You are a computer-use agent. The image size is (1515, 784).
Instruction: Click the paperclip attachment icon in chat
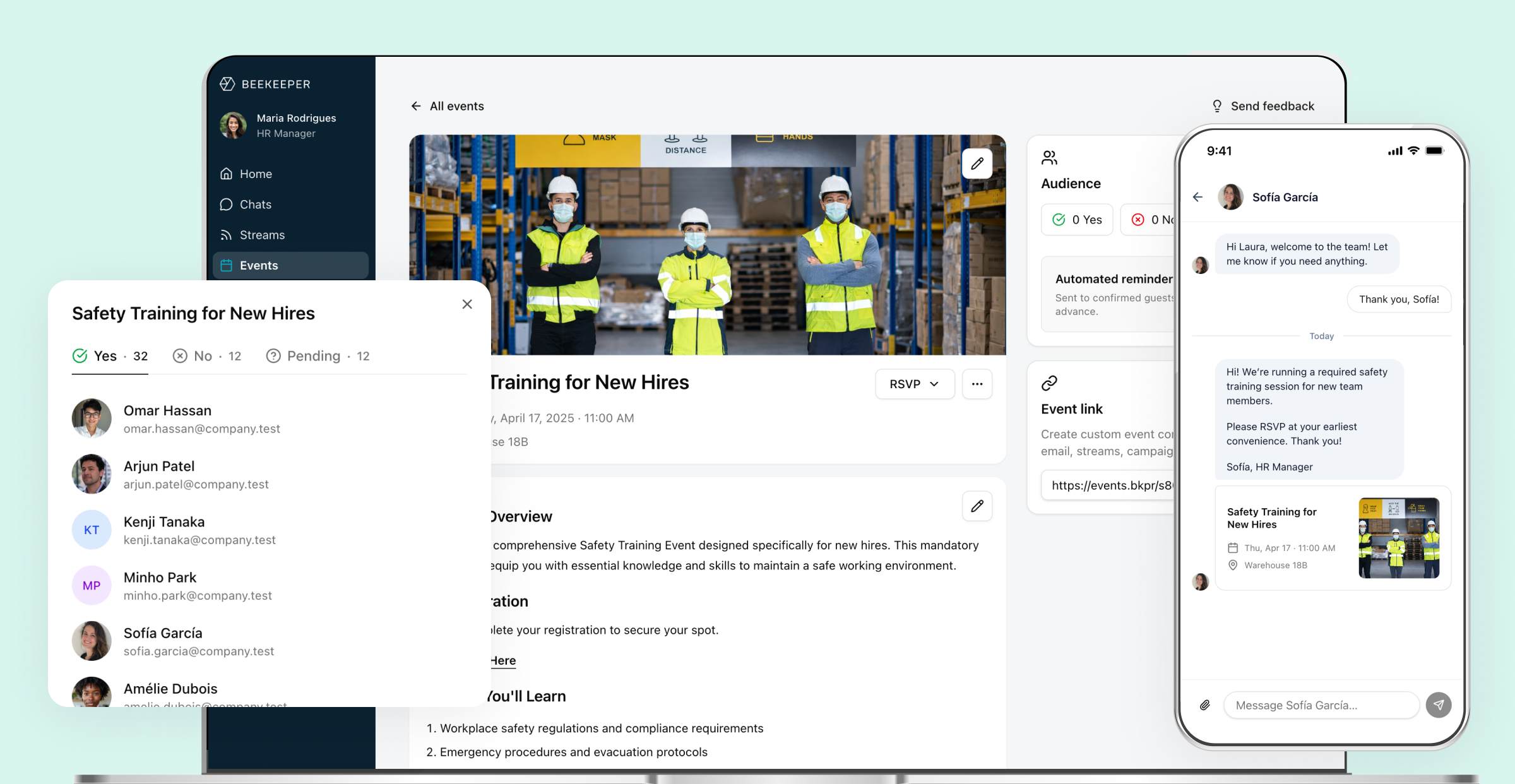1204,705
